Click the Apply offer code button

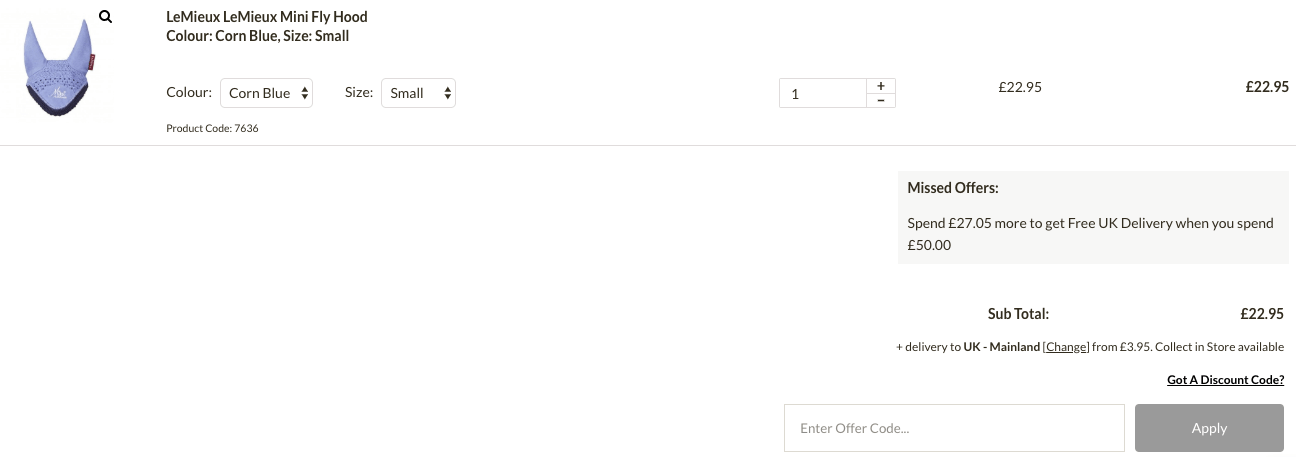click(x=1209, y=428)
